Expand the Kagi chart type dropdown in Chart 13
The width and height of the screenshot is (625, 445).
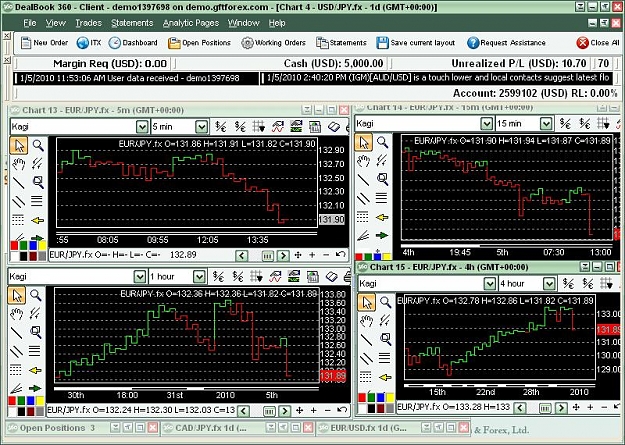pos(142,127)
